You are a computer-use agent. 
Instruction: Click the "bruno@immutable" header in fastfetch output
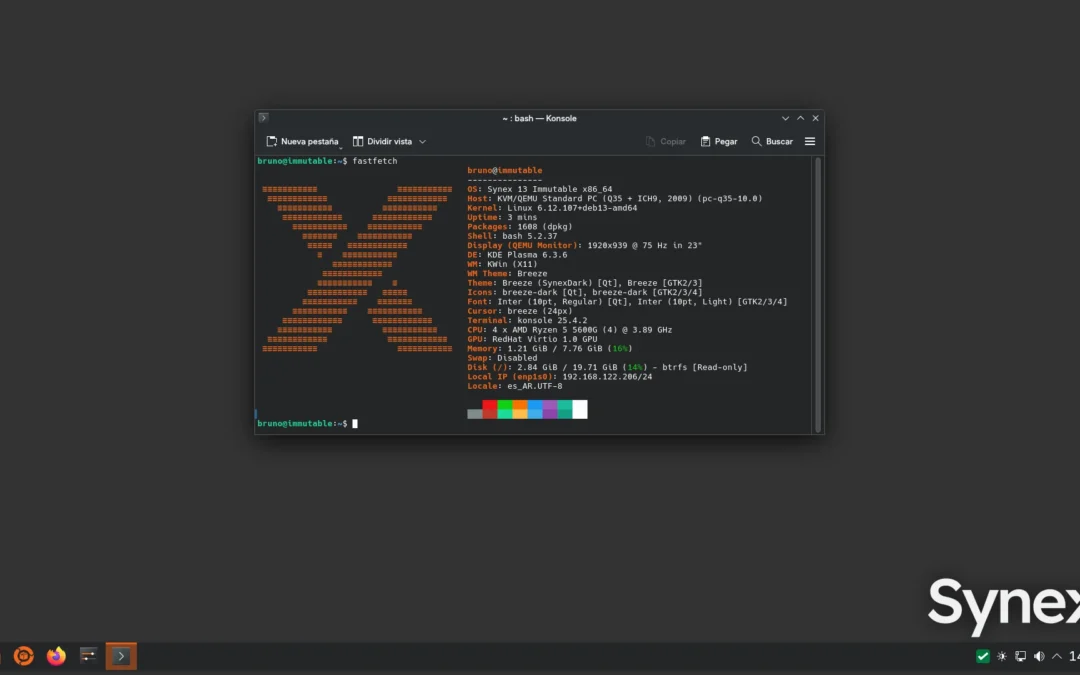click(504, 170)
